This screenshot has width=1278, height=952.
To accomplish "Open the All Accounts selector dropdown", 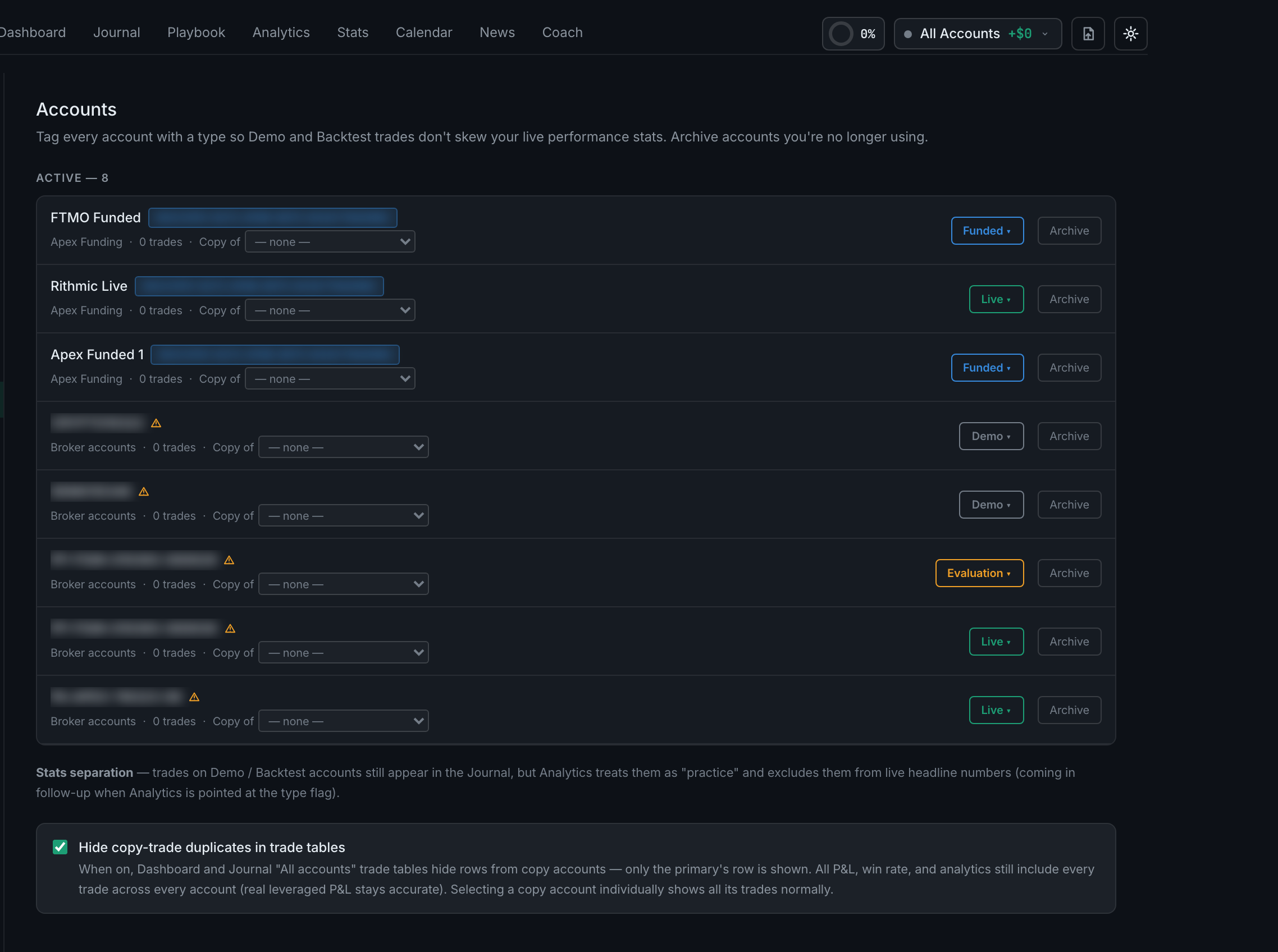I will [978, 34].
